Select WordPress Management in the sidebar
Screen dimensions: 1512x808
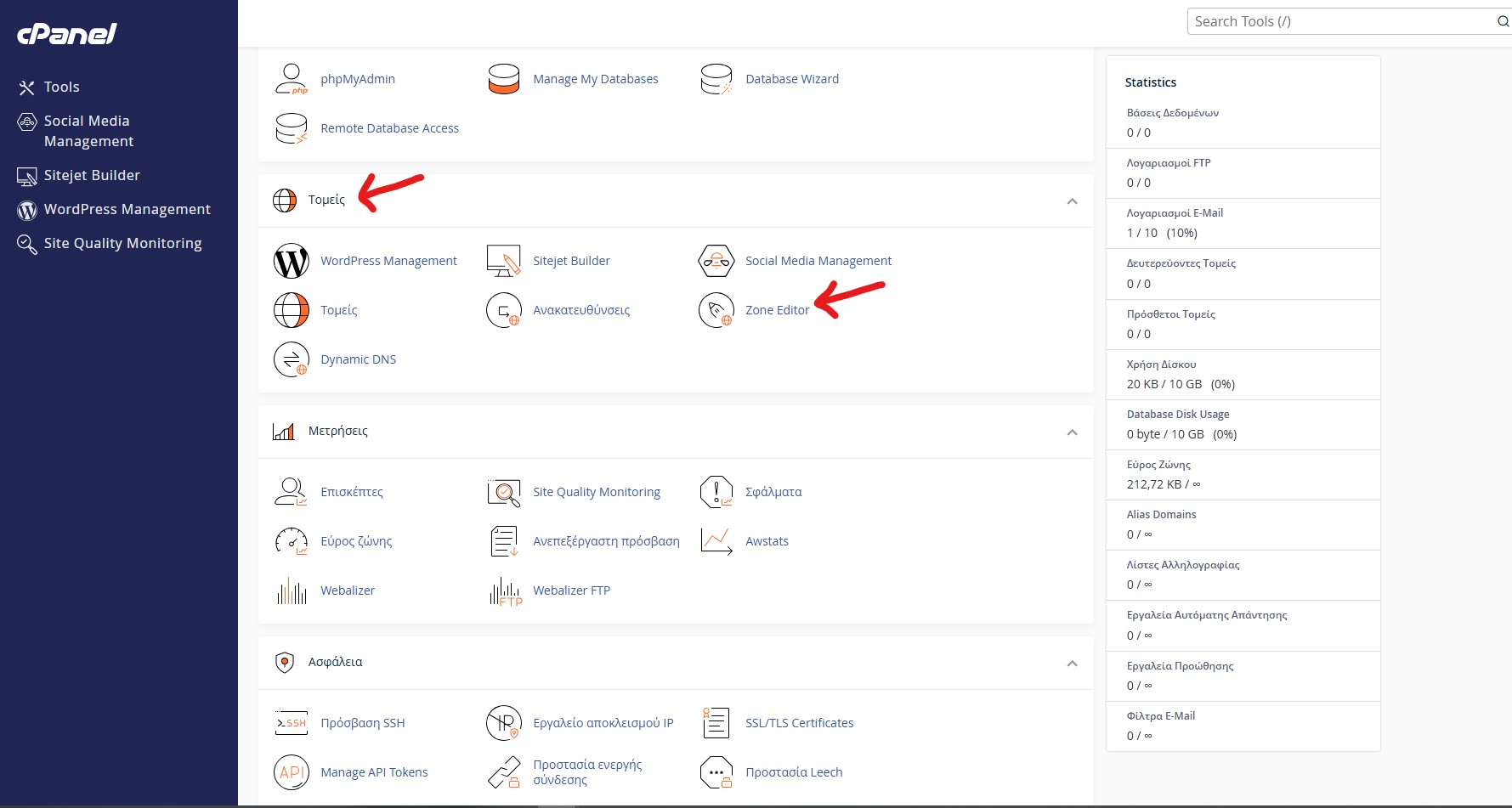click(x=127, y=209)
